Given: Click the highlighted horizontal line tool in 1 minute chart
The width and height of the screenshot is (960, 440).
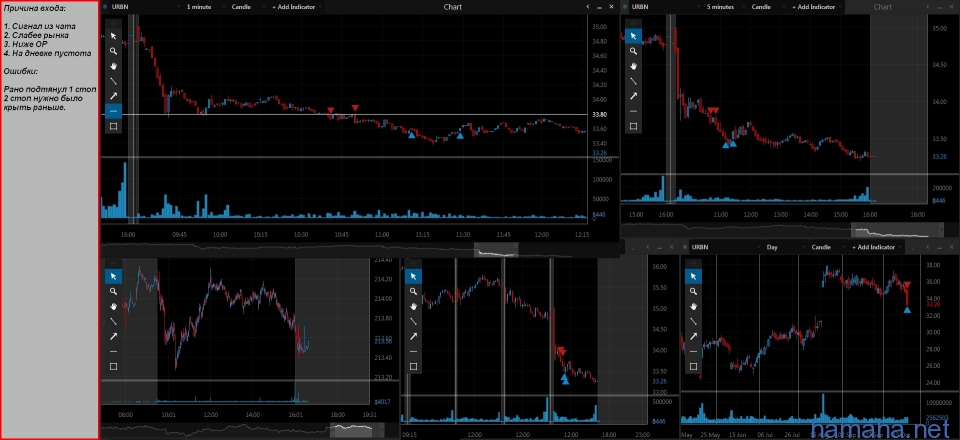Looking at the screenshot, I should pyautogui.click(x=113, y=111).
